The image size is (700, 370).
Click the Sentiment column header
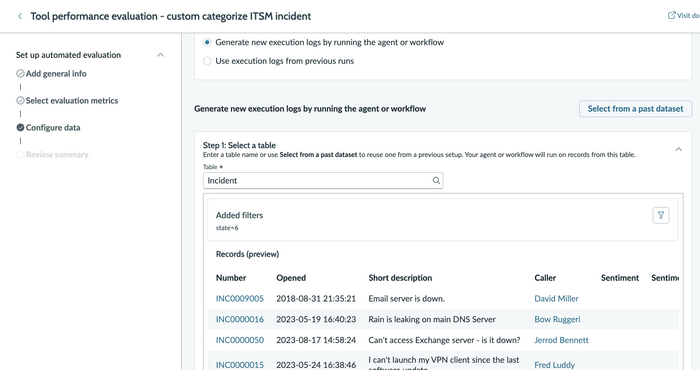tap(620, 278)
